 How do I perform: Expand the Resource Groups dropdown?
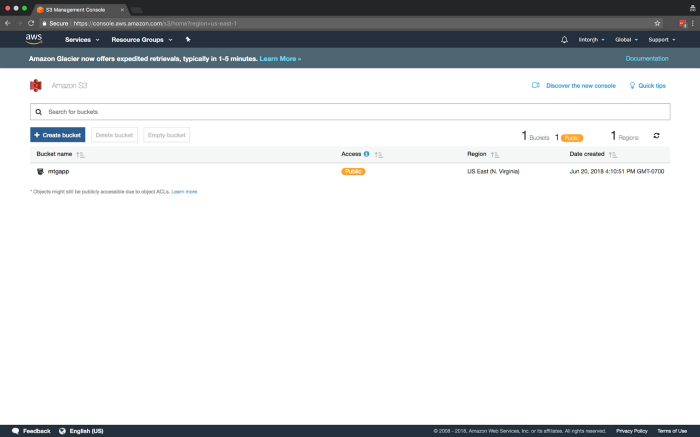(142, 40)
